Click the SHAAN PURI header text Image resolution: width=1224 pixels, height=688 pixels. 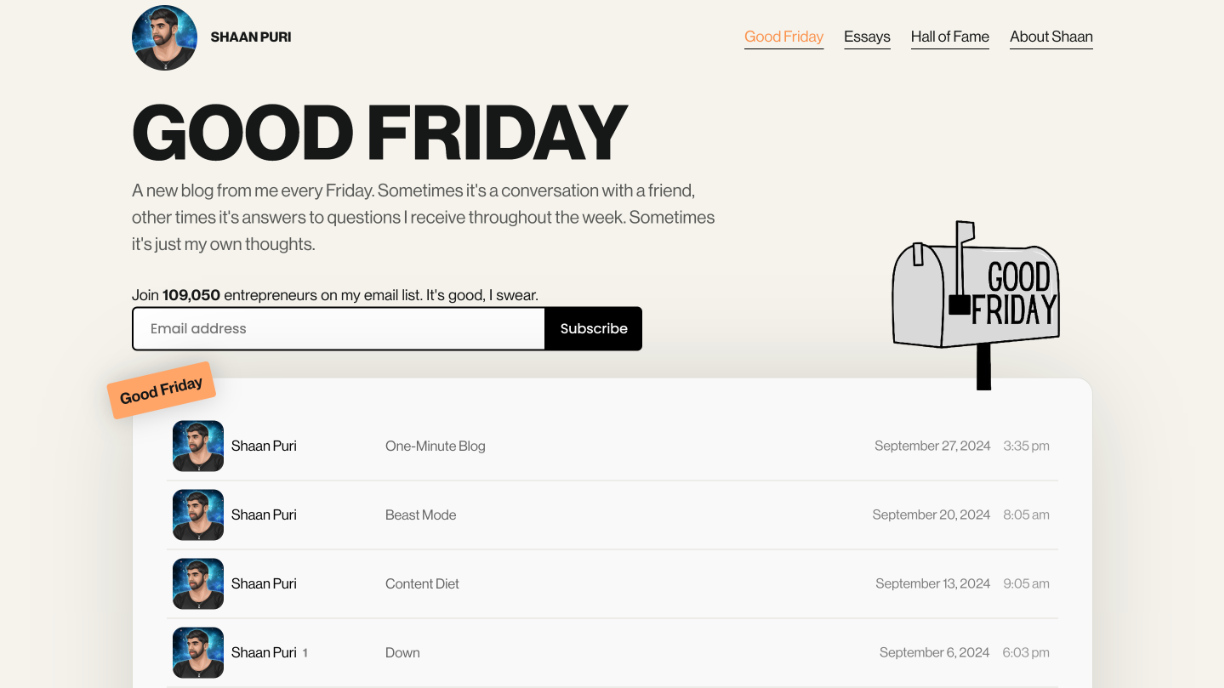pyautogui.click(x=250, y=37)
